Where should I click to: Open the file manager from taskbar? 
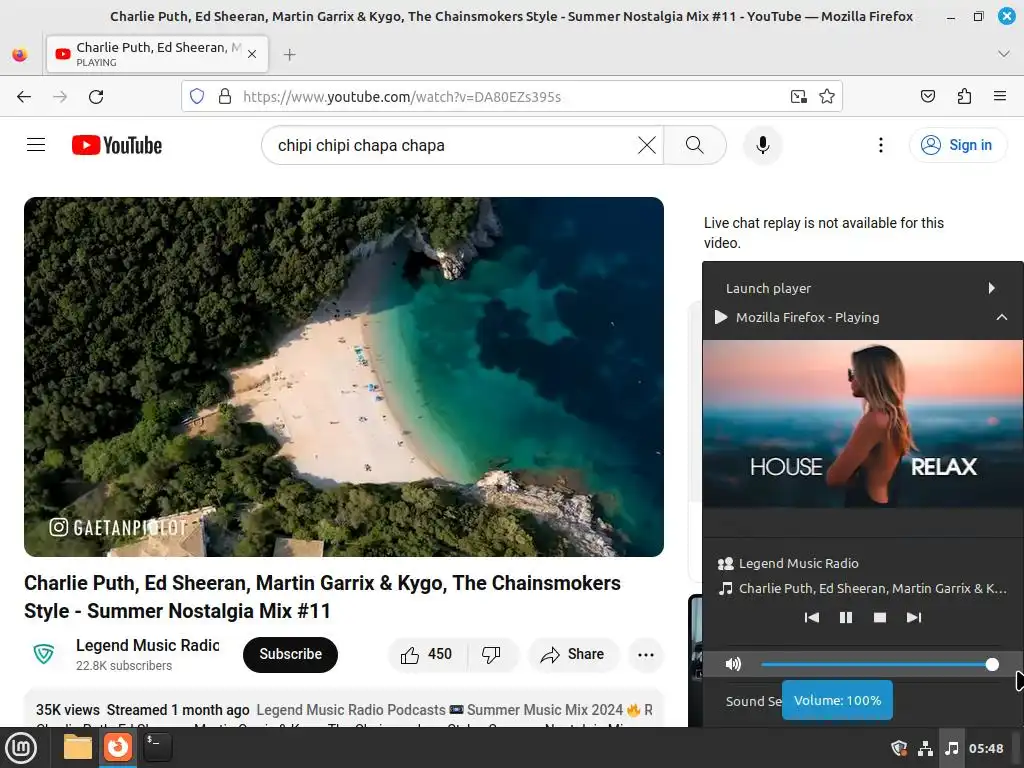(x=78, y=747)
